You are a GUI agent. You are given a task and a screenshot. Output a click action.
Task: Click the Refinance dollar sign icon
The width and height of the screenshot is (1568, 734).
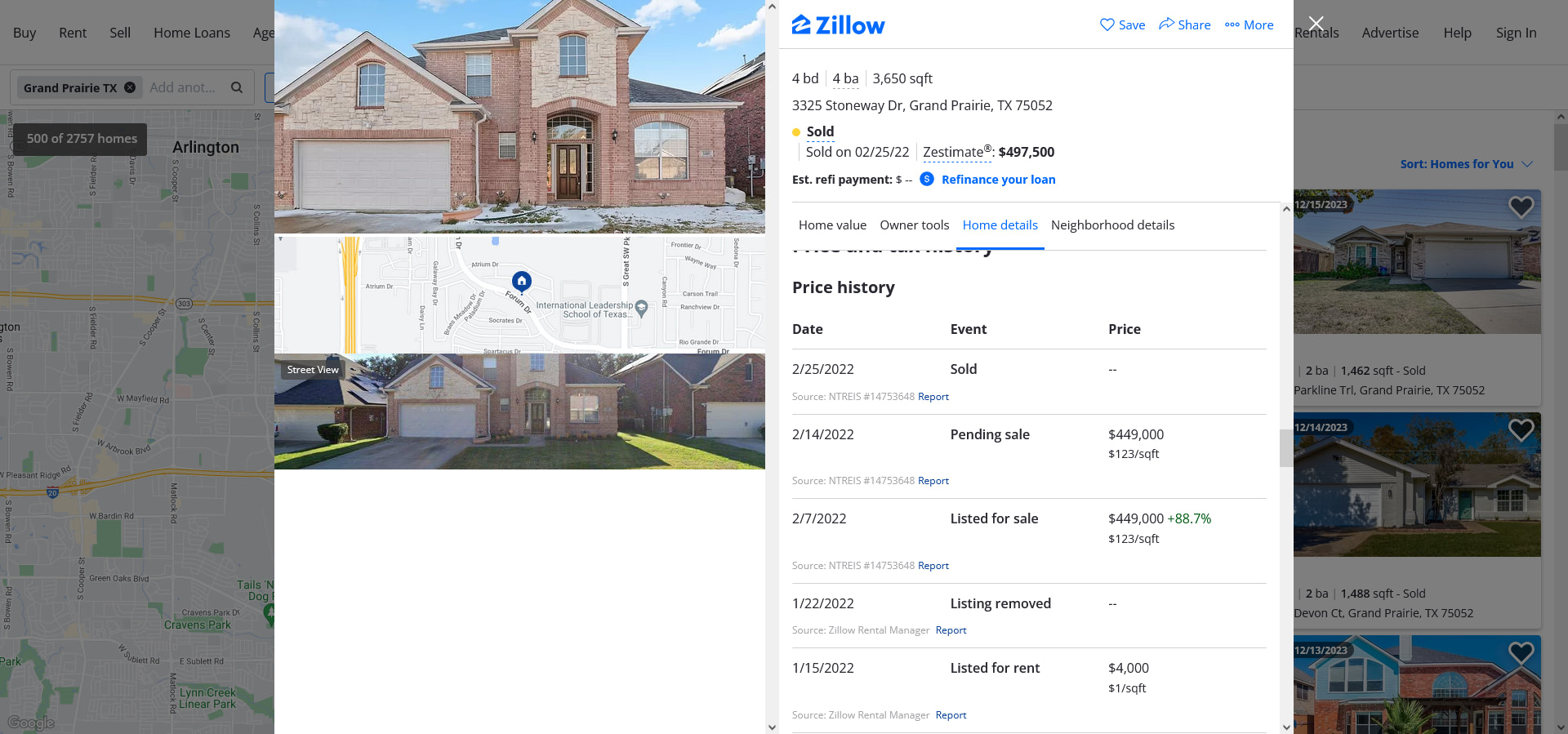(x=927, y=179)
